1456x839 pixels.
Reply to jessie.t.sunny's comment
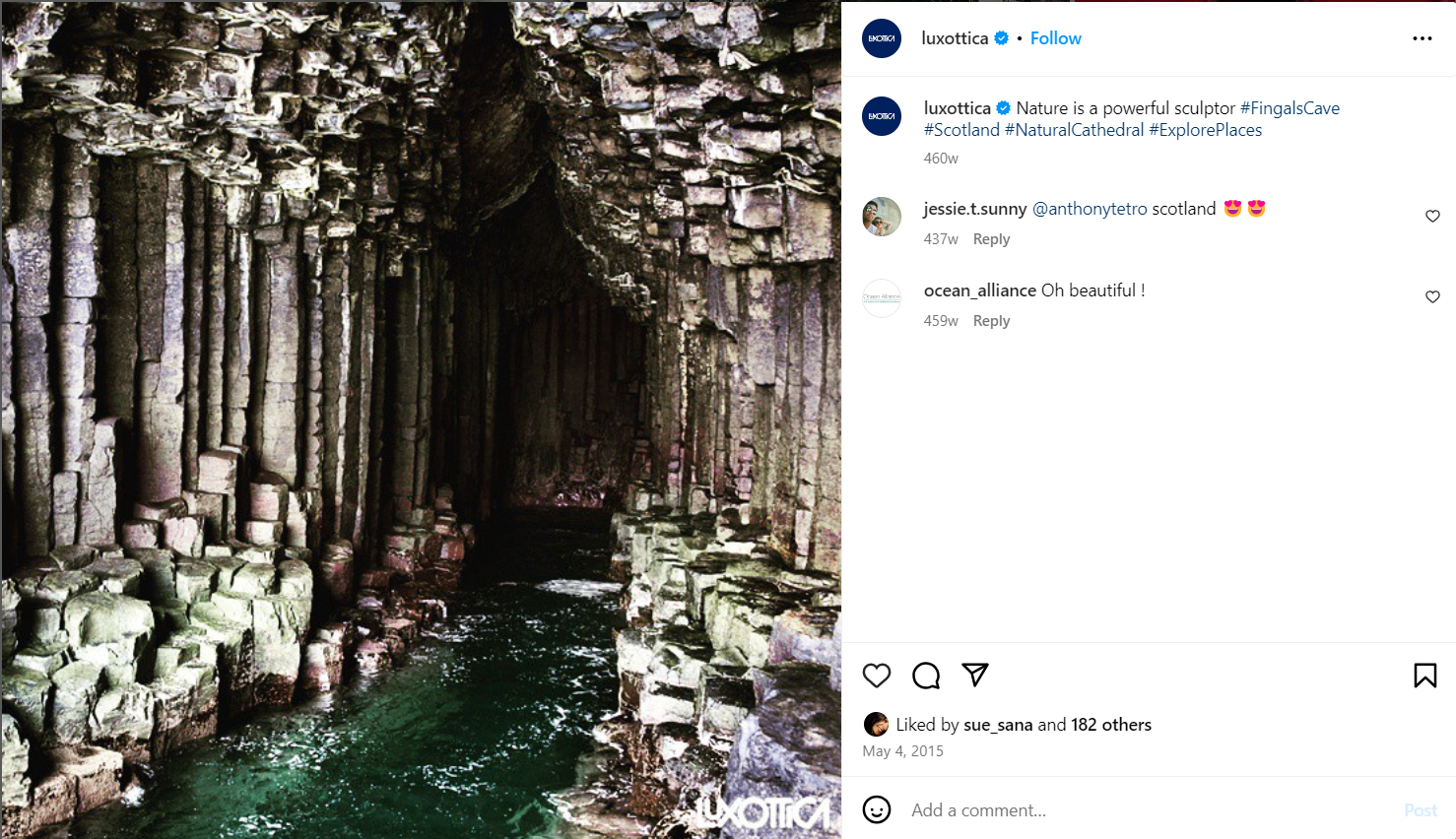click(991, 239)
